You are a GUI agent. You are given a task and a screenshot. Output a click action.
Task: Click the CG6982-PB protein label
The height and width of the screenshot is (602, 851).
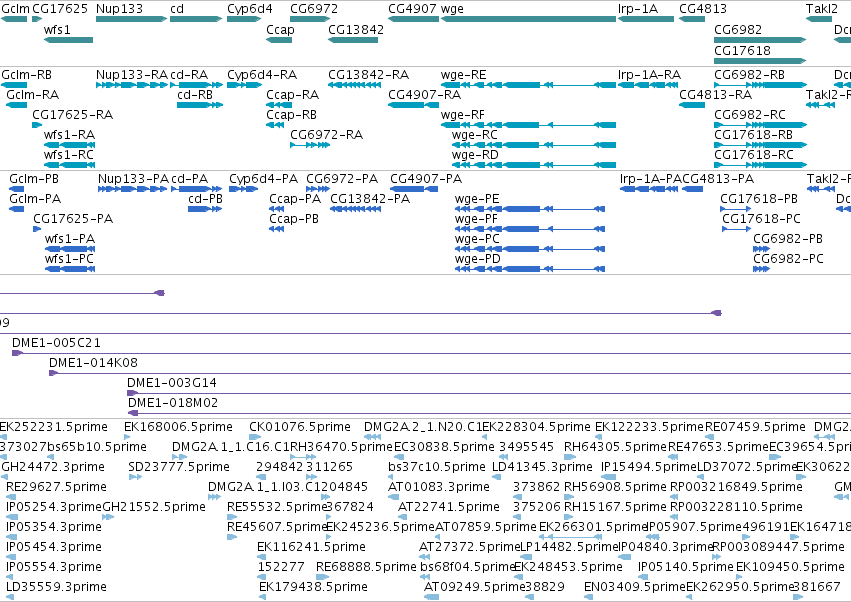point(788,239)
